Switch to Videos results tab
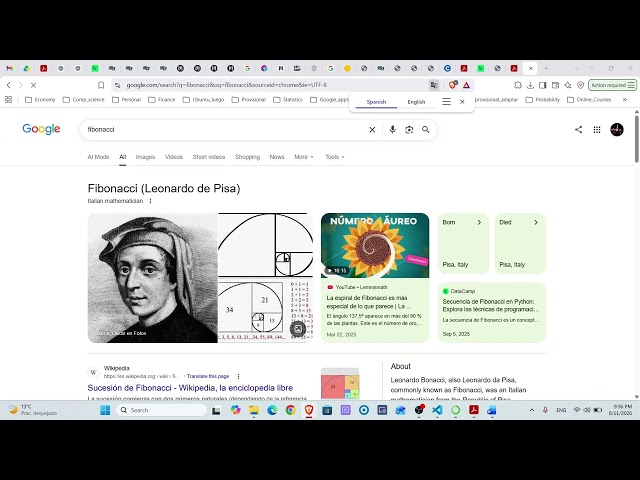This screenshot has width=640, height=480. click(174, 157)
